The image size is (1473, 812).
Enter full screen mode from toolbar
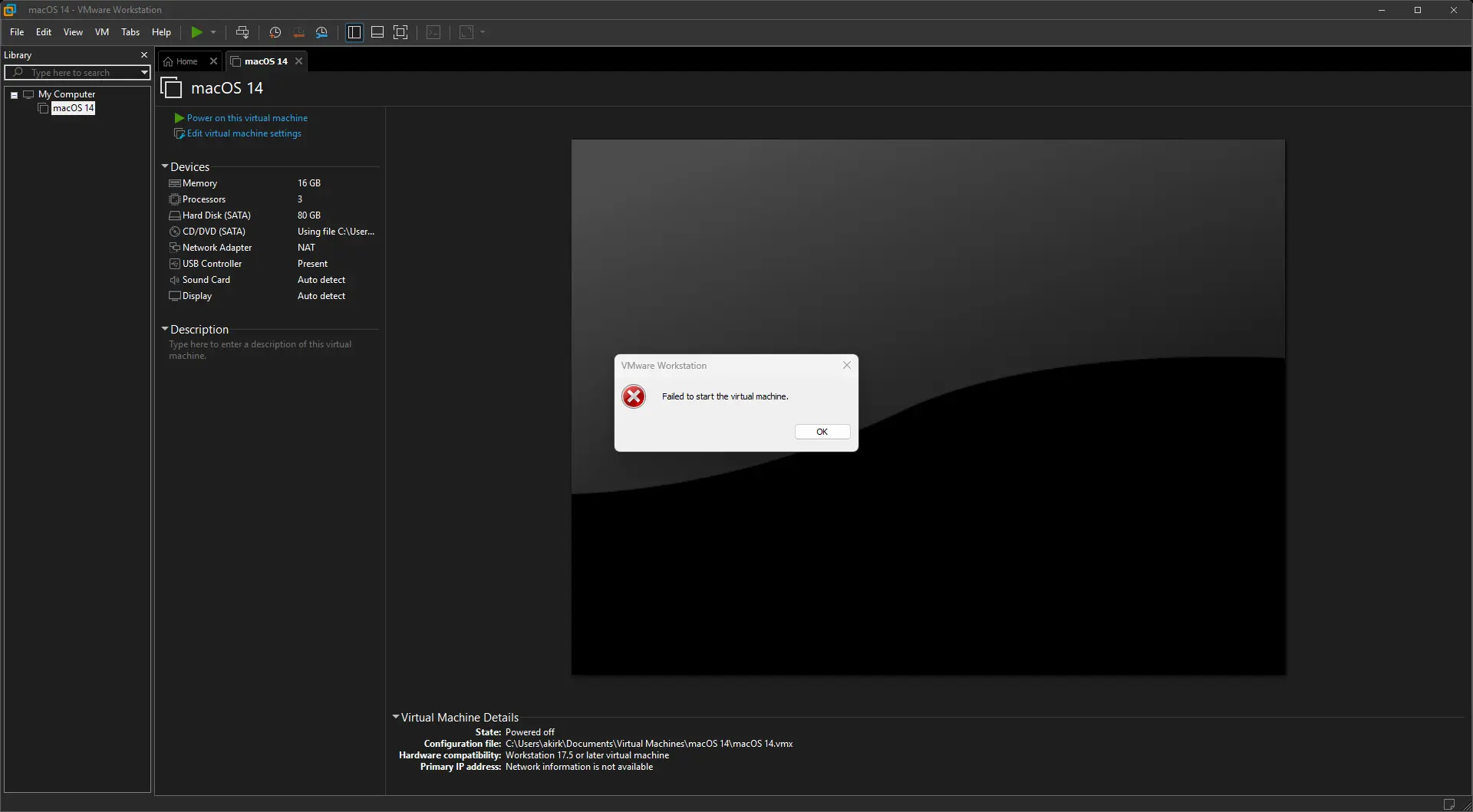coord(400,32)
